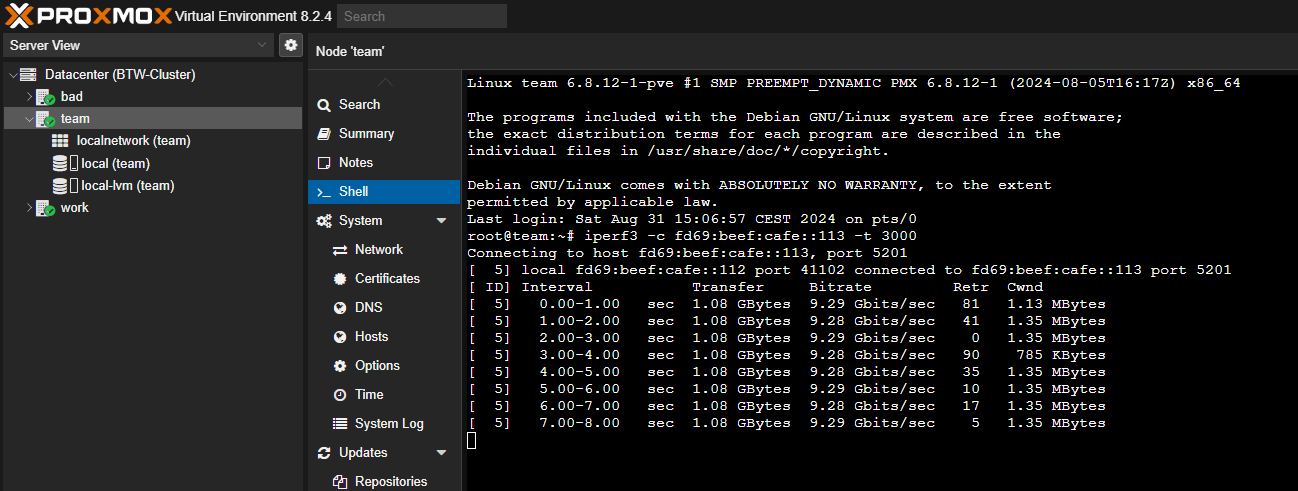The image size is (1298, 491).
Task: Select the 'team' node label
Action: [x=75, y=119]
